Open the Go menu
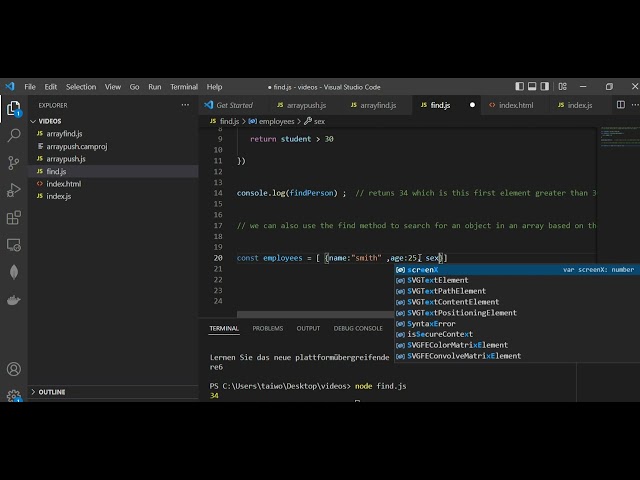Image resolution: width=640 pixels, height=480 pixels. (x=134, y=87)
